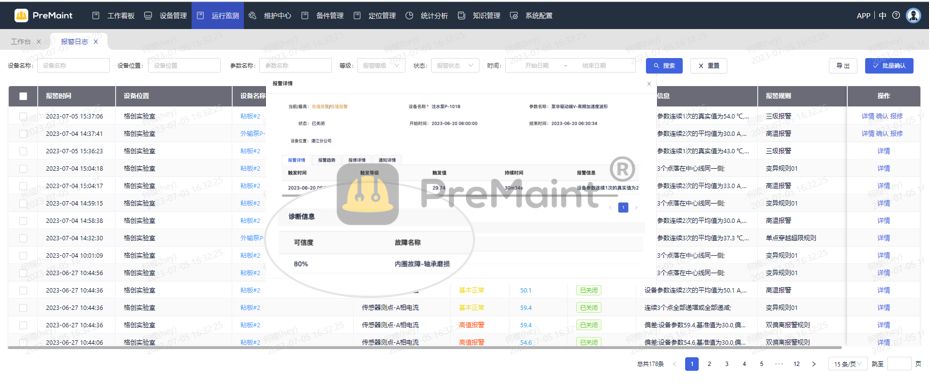This screenshot has width=930, height=385.
Task: Click the APP link in header
Action: pos(863,16)
